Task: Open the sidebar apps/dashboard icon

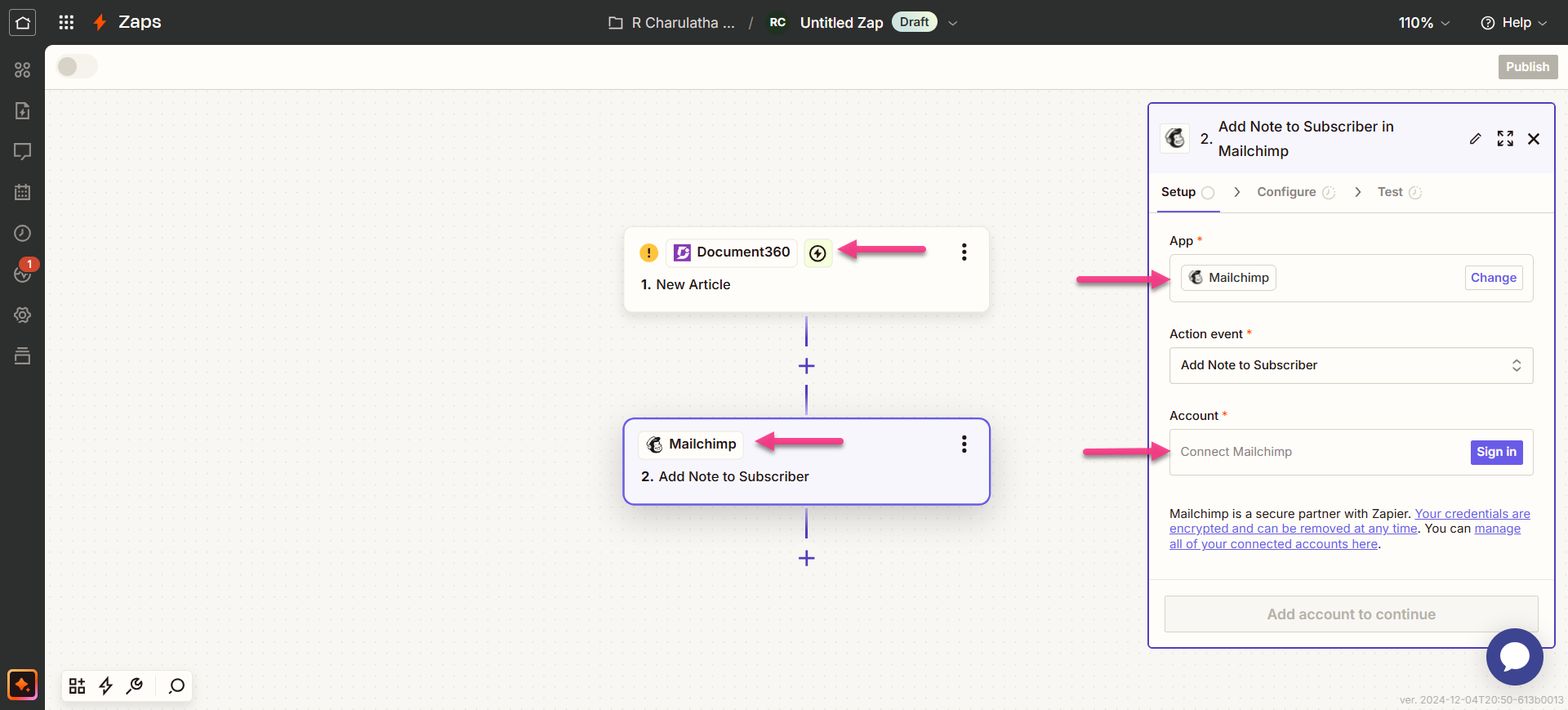Action: [22, 69]
